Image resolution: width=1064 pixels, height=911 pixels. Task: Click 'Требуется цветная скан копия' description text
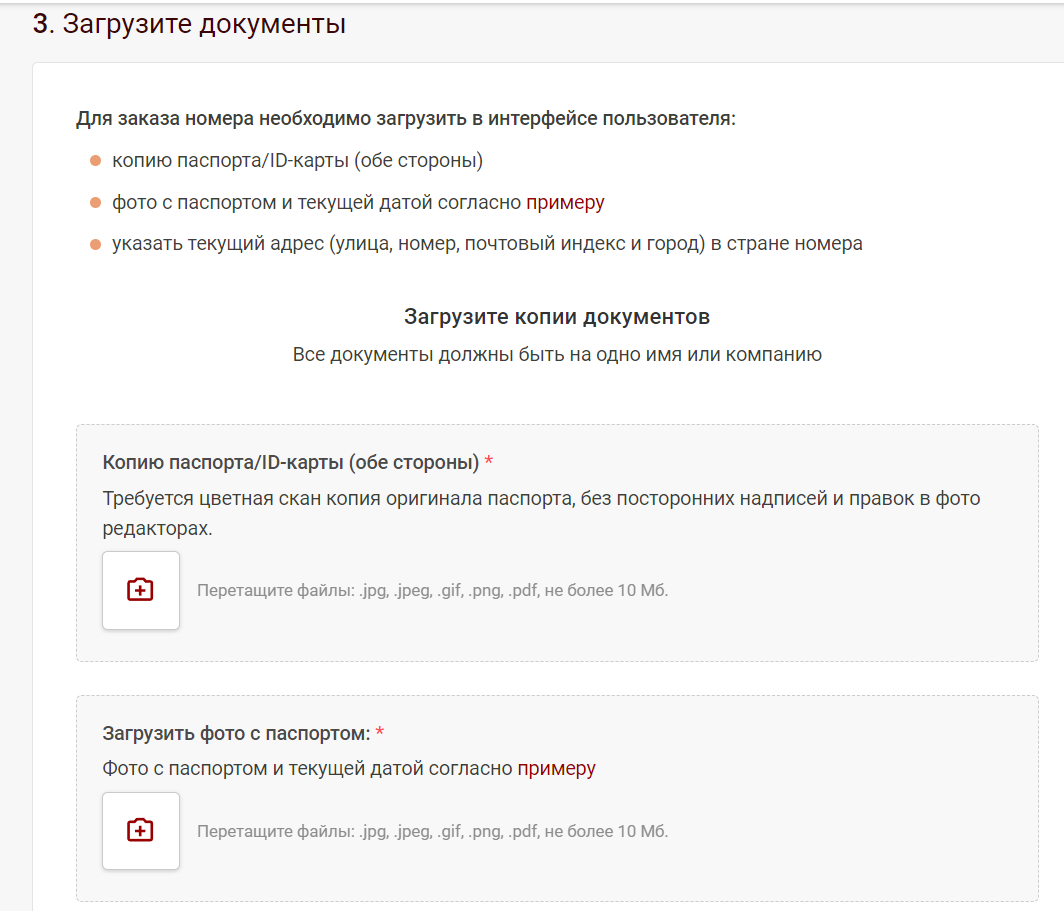540,498
